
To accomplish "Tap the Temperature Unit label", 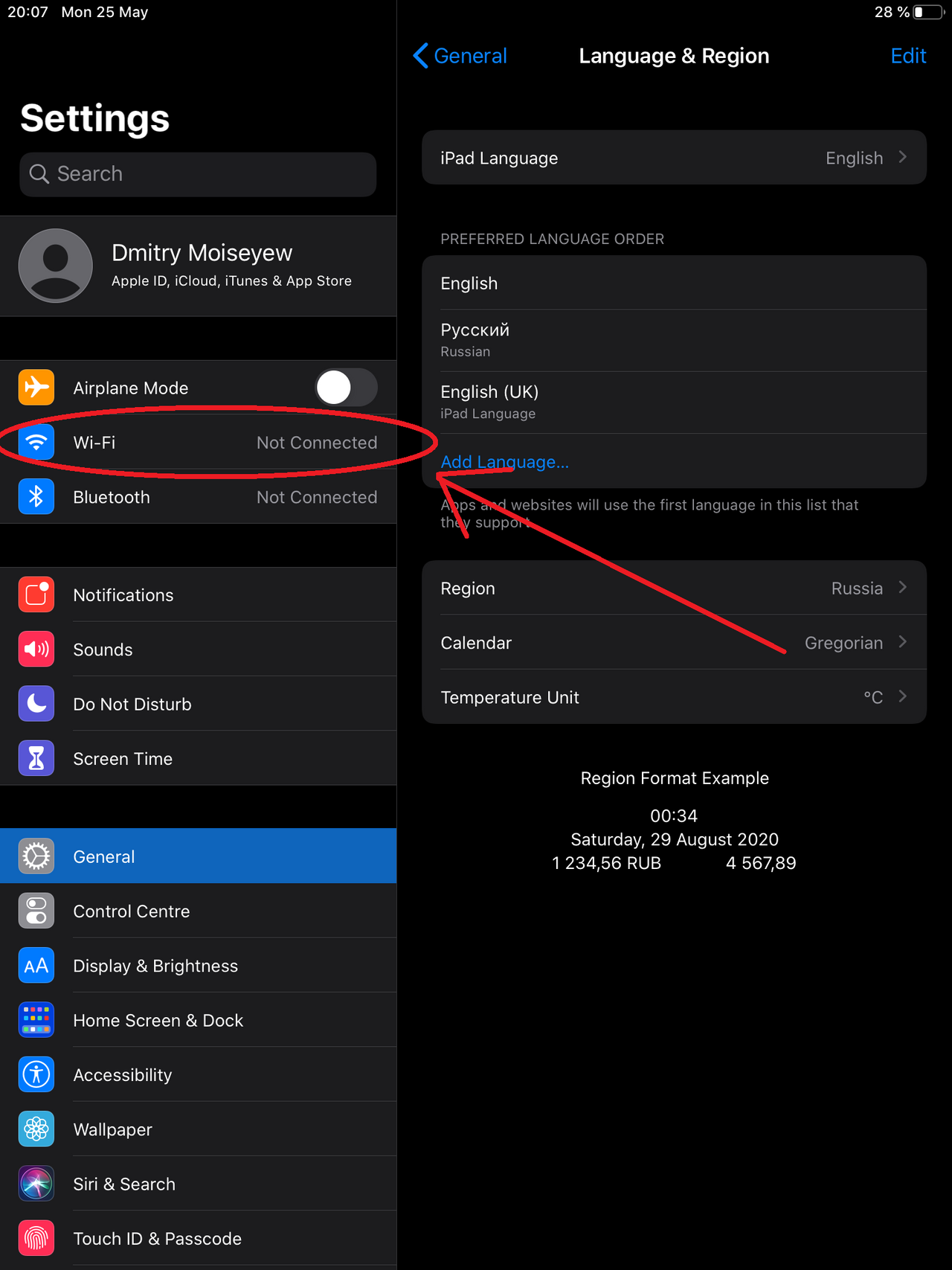I will (x=509, y=697).
